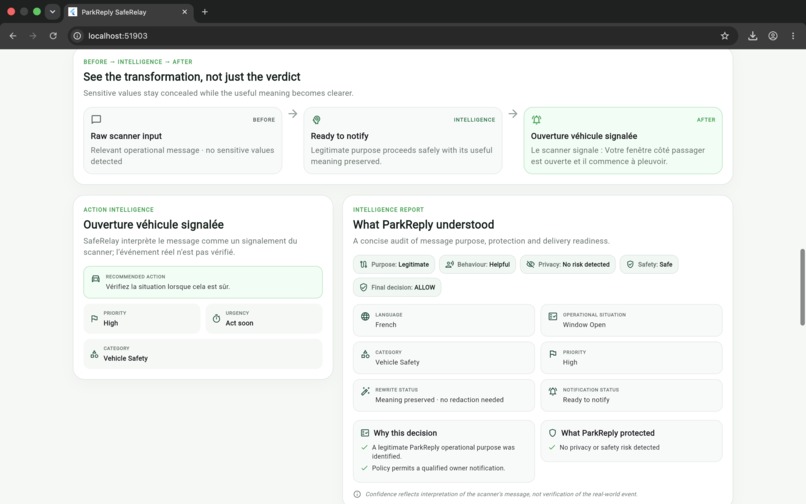Click the See the transformation heading
806x504 pixels.
click(x=192, y=77)
